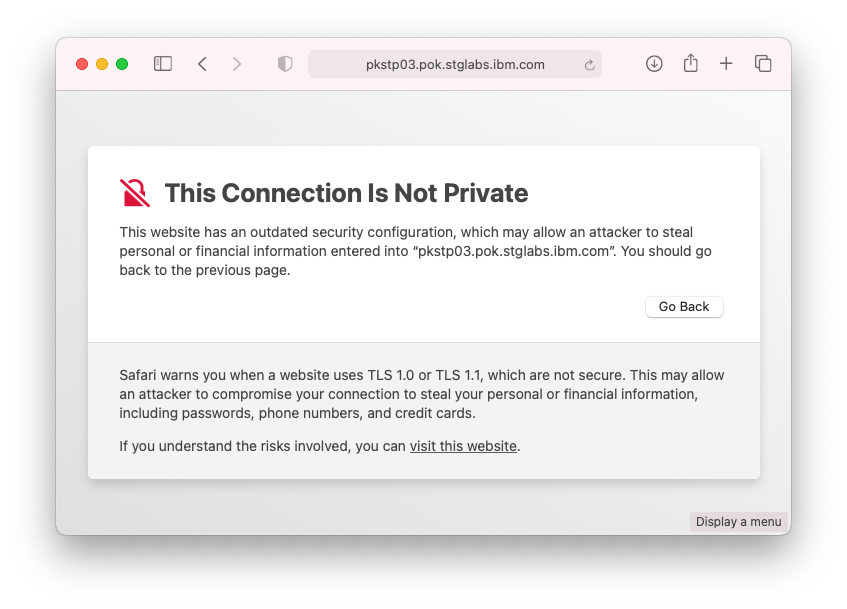Screen dimensions: 847x609
Task: Open the Share menu
Action: pyautogui.click(x=690, y=64)
